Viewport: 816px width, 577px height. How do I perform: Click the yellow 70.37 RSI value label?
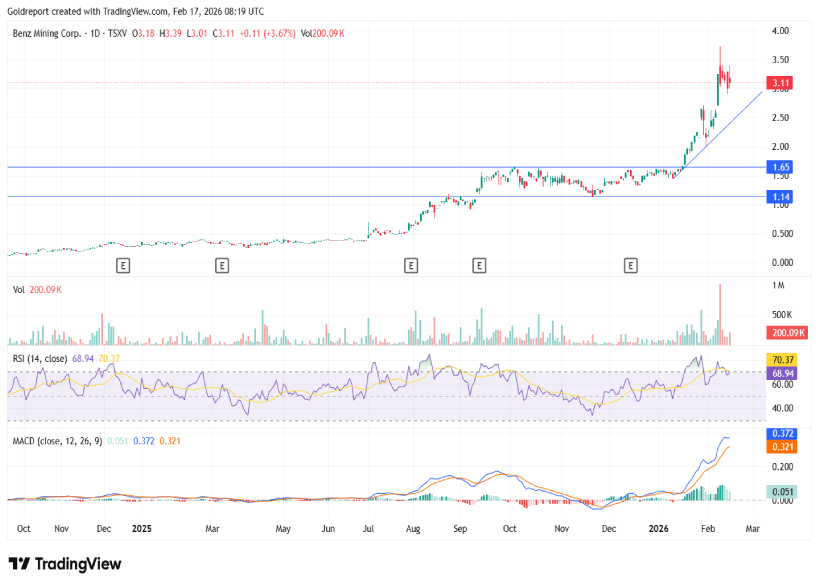[781, 359]
